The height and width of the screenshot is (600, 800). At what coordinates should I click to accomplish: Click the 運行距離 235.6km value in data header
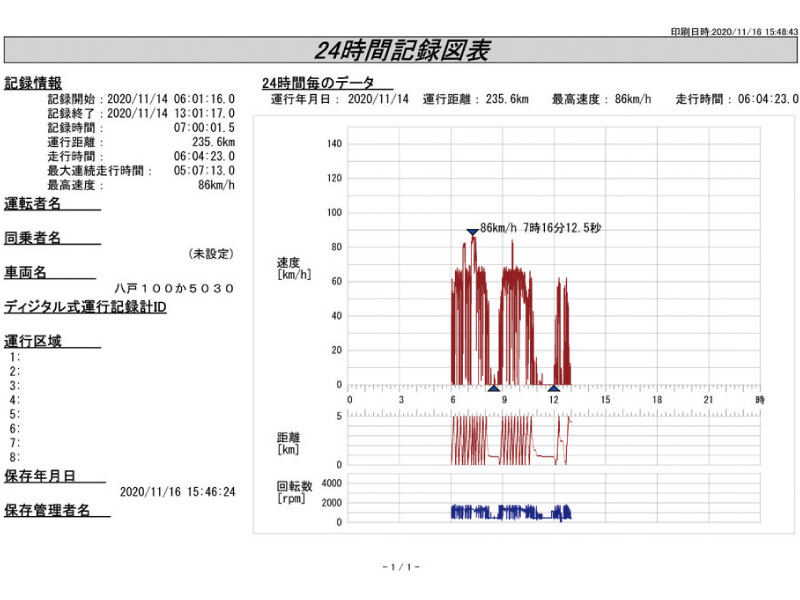click(507, 99)
